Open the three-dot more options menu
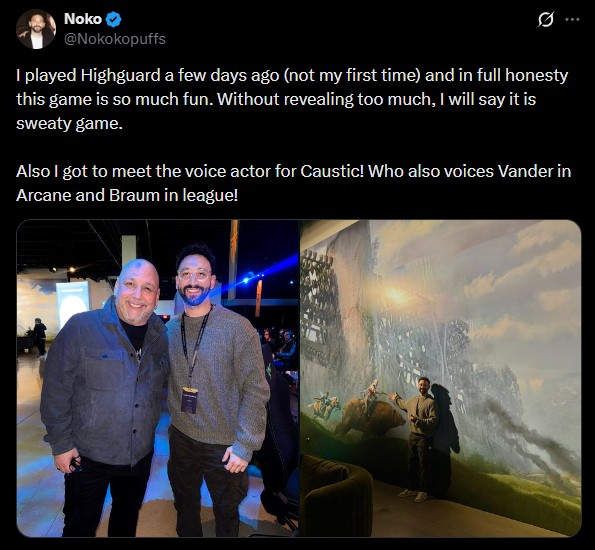The height and width of the screenshot is (550, 595). click(572, 19)
